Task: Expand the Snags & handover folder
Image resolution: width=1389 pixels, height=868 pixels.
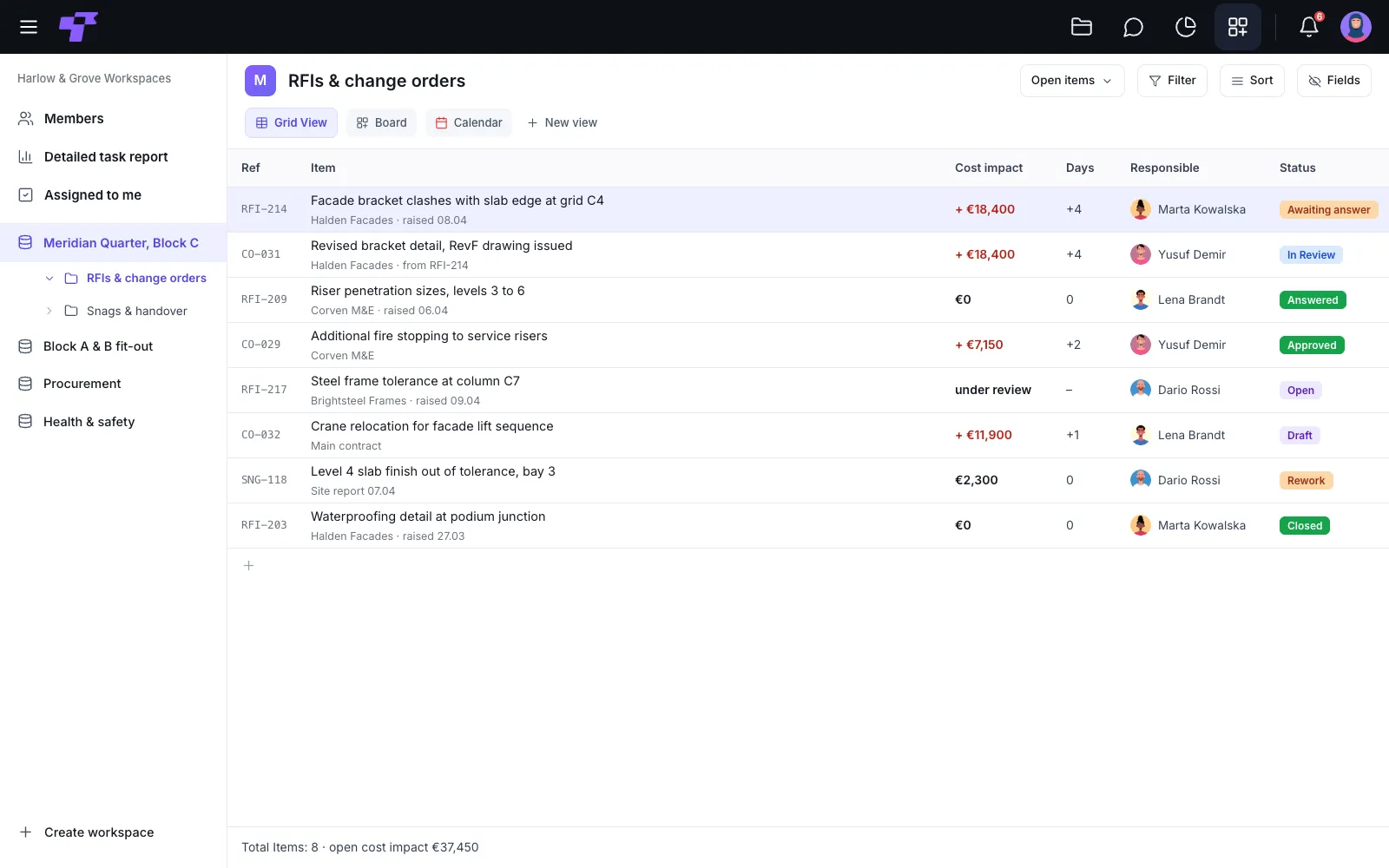Action: pyautogui.click(x=49, y=311)
